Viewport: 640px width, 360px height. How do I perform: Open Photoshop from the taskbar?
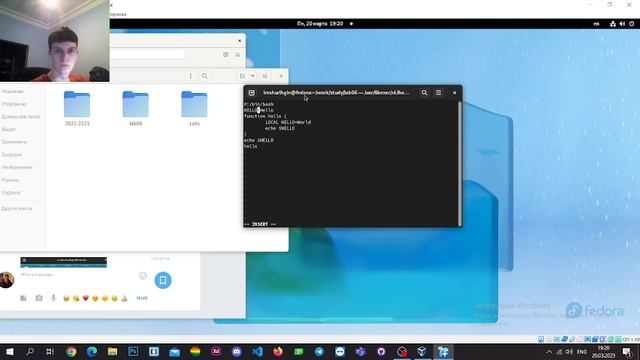[133, 351]
